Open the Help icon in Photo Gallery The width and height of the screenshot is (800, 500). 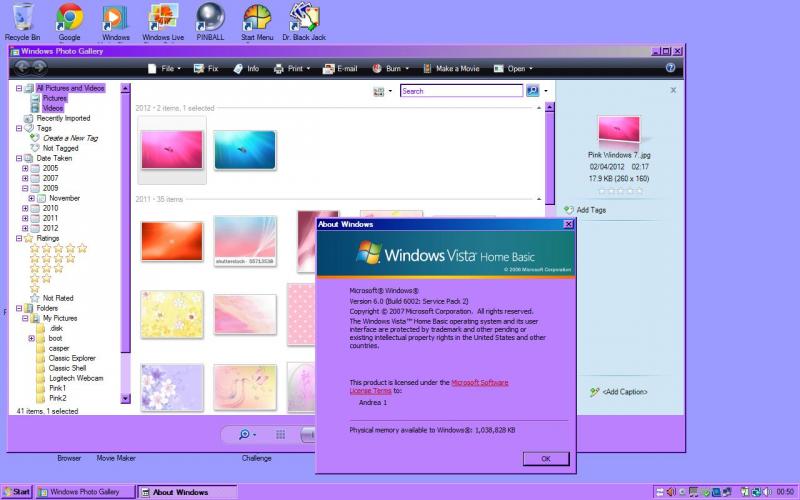coord(670,68)
